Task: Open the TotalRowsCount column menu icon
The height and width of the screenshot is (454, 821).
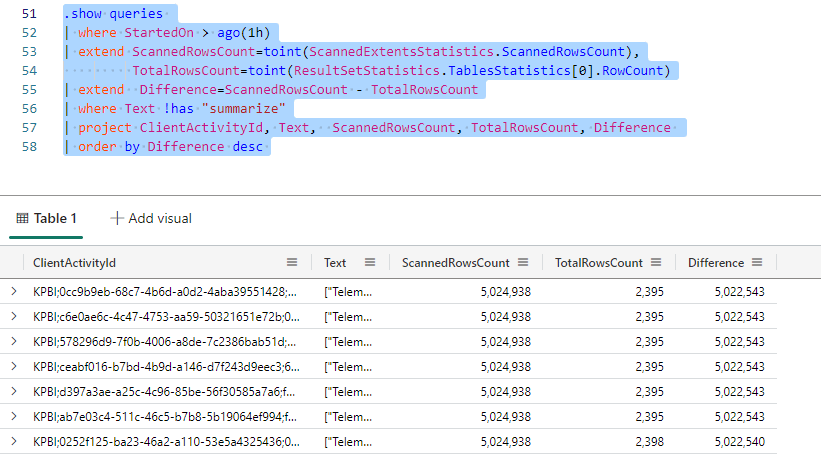Action: pos(656,262)
